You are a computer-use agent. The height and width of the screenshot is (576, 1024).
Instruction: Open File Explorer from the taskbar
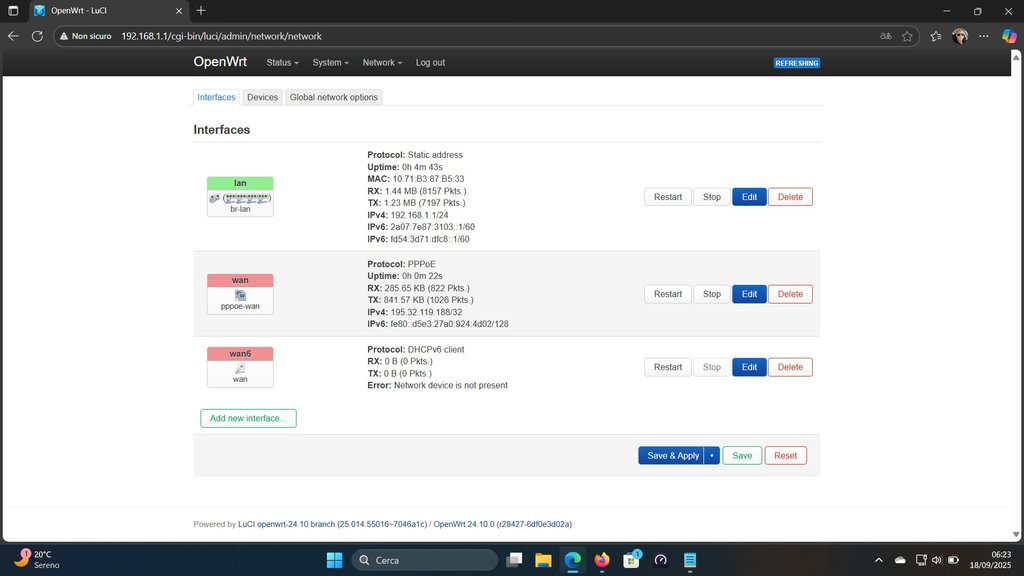(x=543, y=560)
